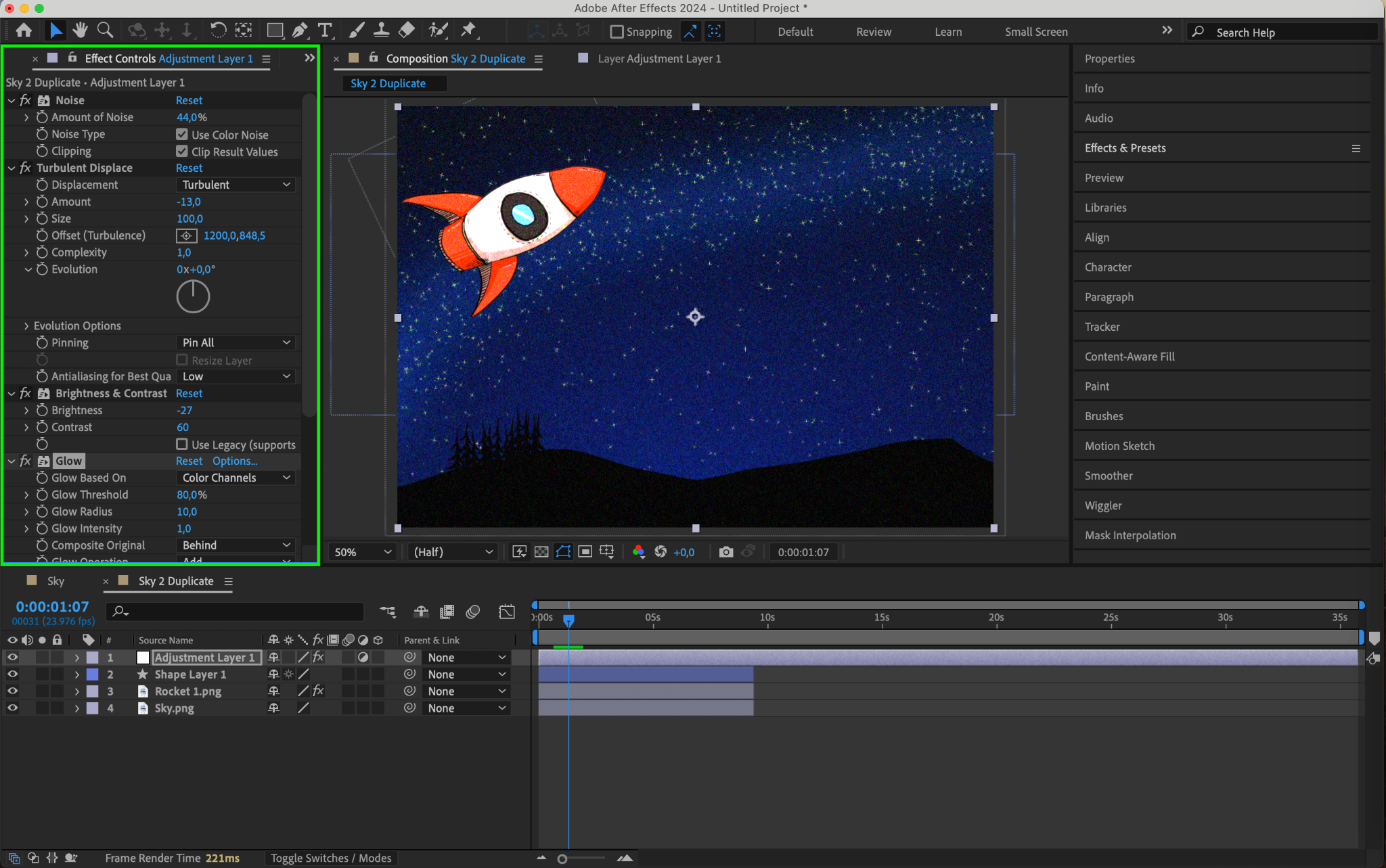Click the timeline layer search field
The height and width of the screenshot is (868, 1386).
click(237, 612)
